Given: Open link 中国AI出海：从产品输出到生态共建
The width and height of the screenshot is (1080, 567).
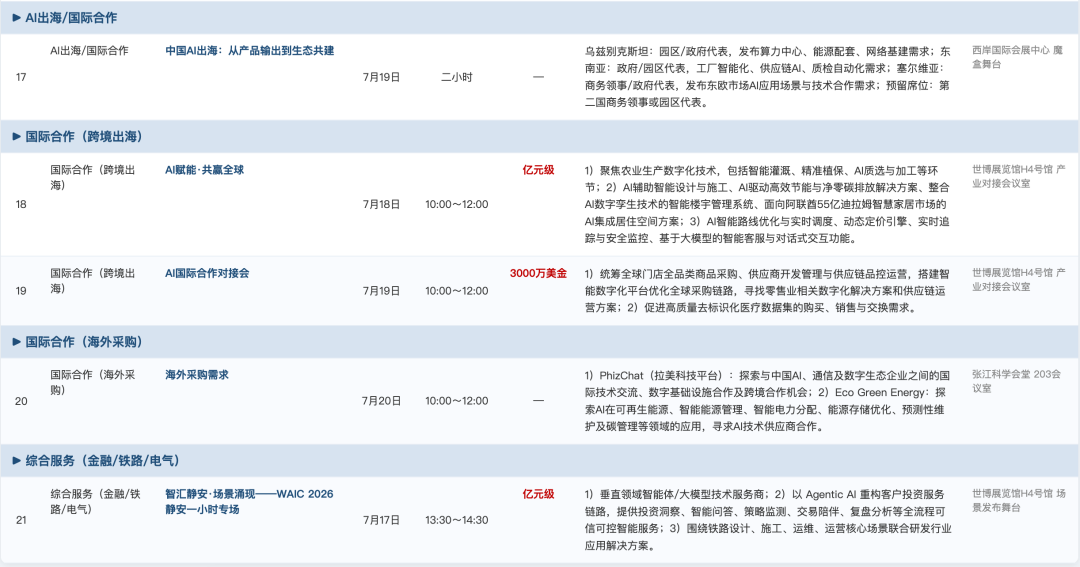Looking at the screenshot, I should 249,50.
